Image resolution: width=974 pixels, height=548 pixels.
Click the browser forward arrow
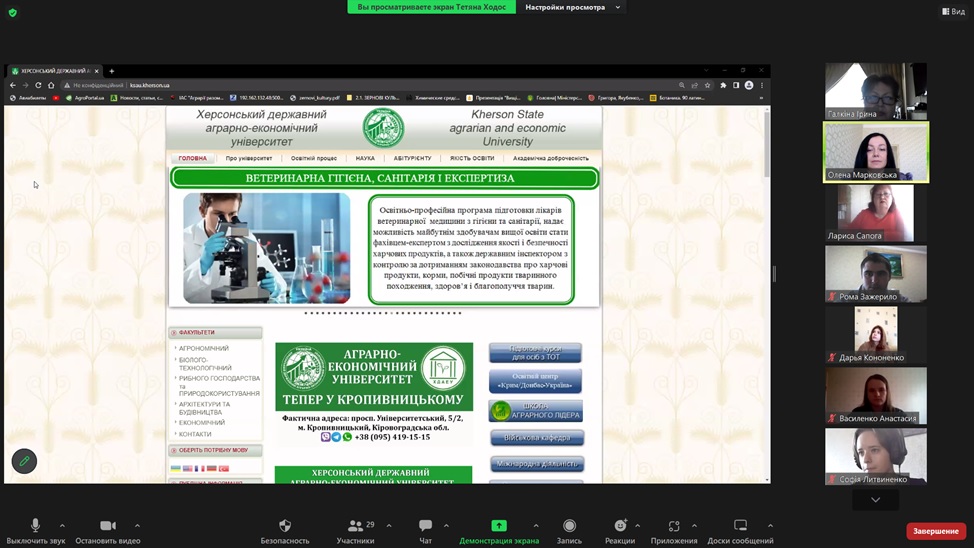pos(25,85)
